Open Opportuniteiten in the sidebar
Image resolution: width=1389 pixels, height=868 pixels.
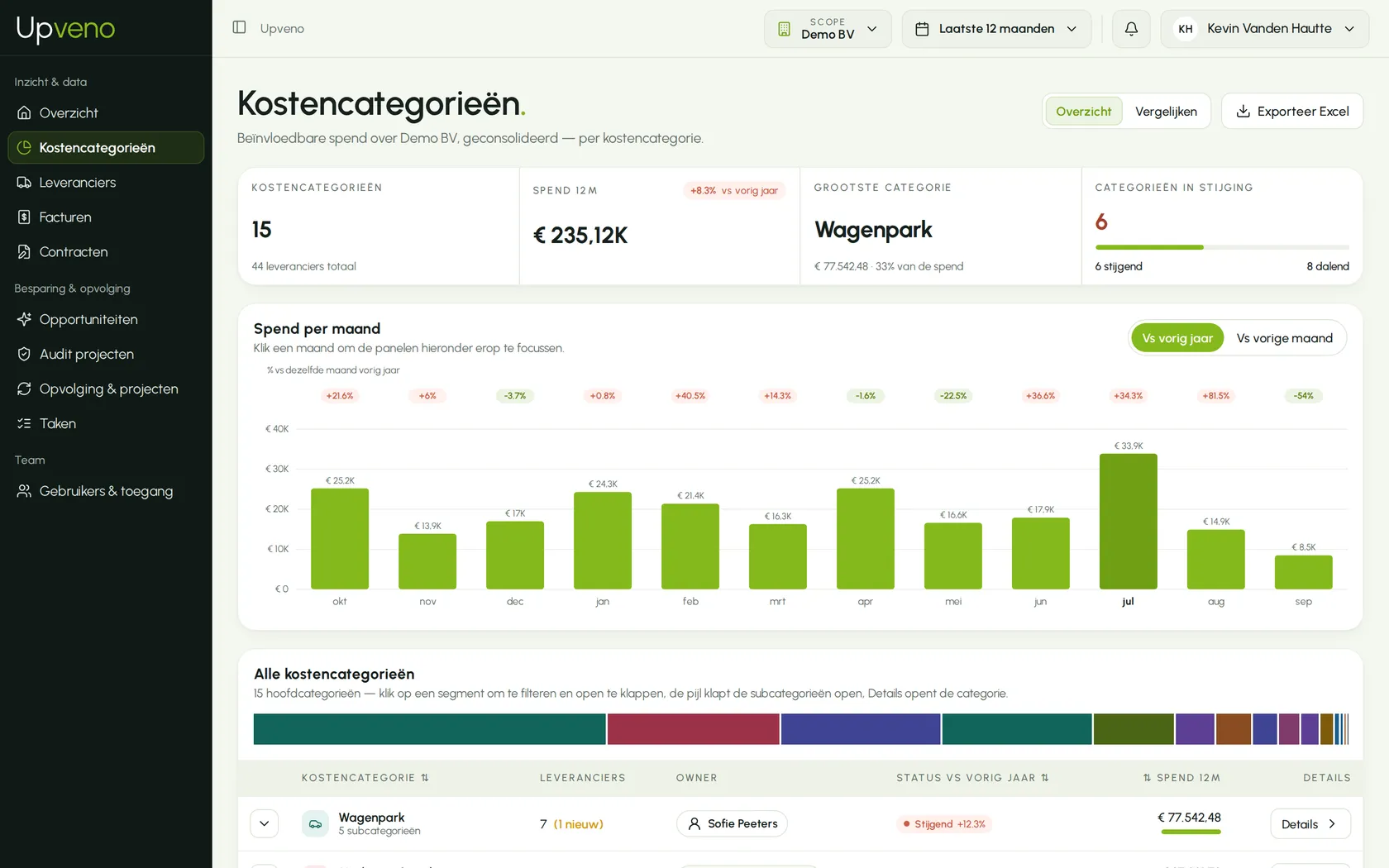tap(106, 319)
